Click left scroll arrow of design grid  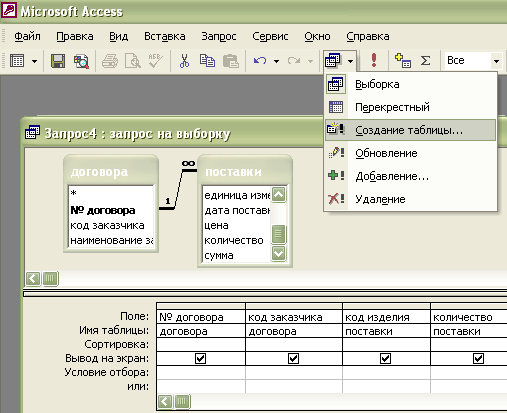click(x=165, y=402)
